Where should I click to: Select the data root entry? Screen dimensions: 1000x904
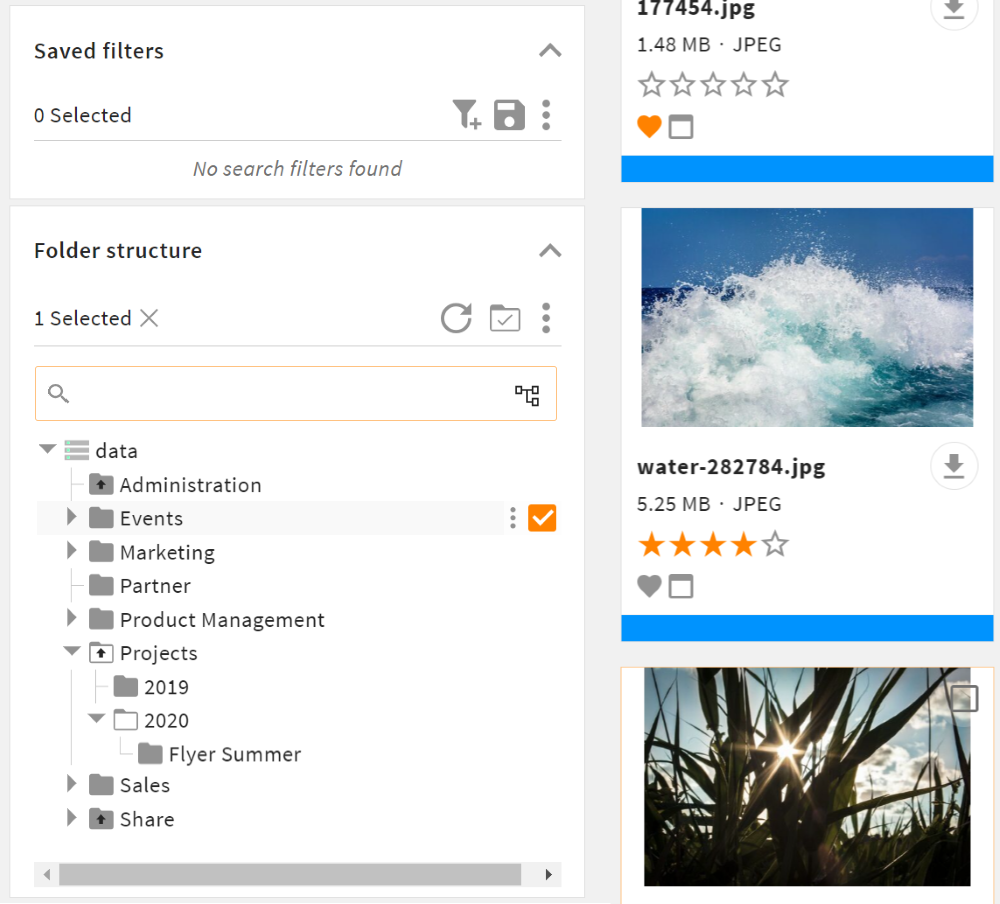pyautogui.click(x=115, y=451)
